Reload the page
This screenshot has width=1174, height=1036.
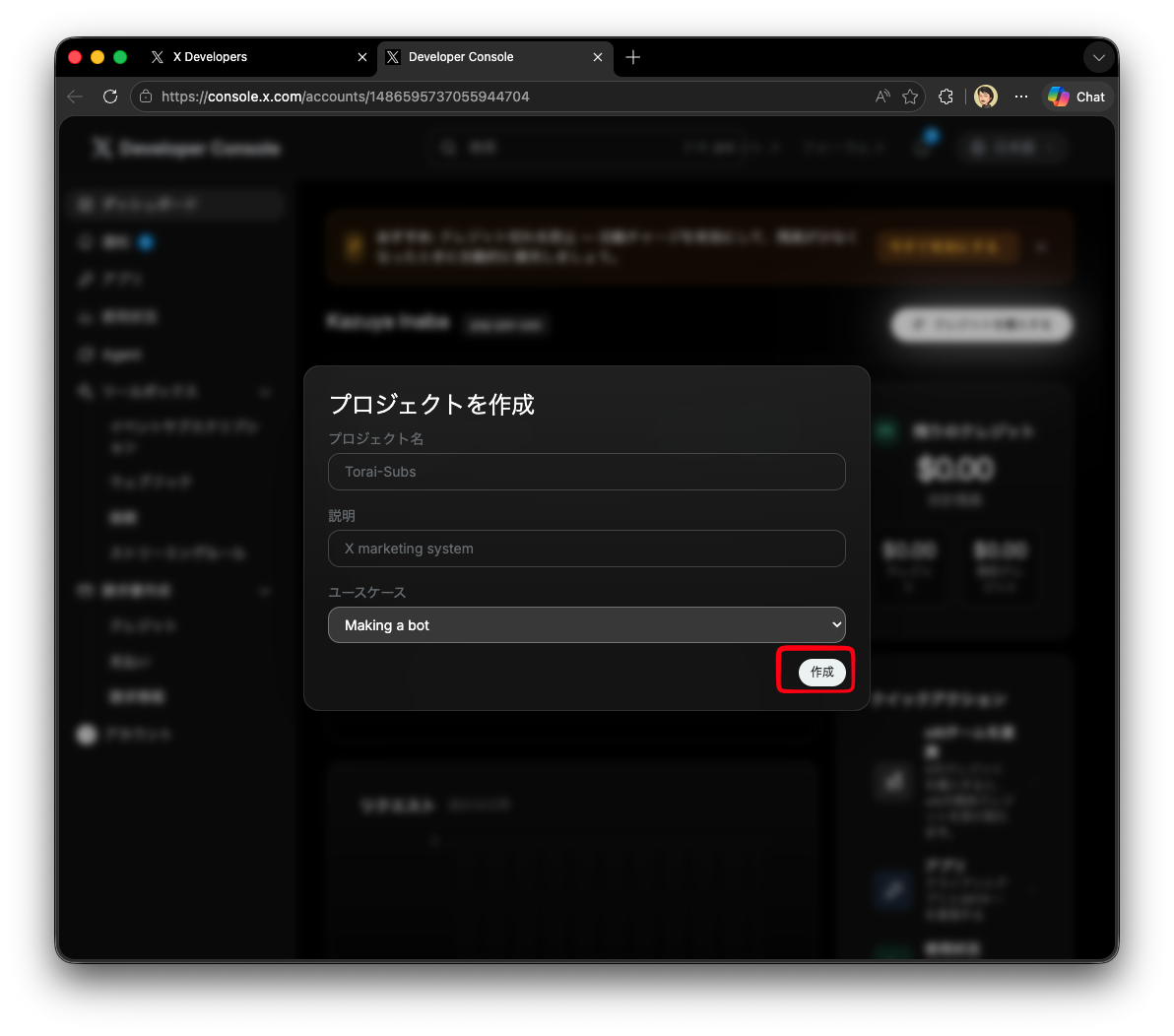coord(110,97)
